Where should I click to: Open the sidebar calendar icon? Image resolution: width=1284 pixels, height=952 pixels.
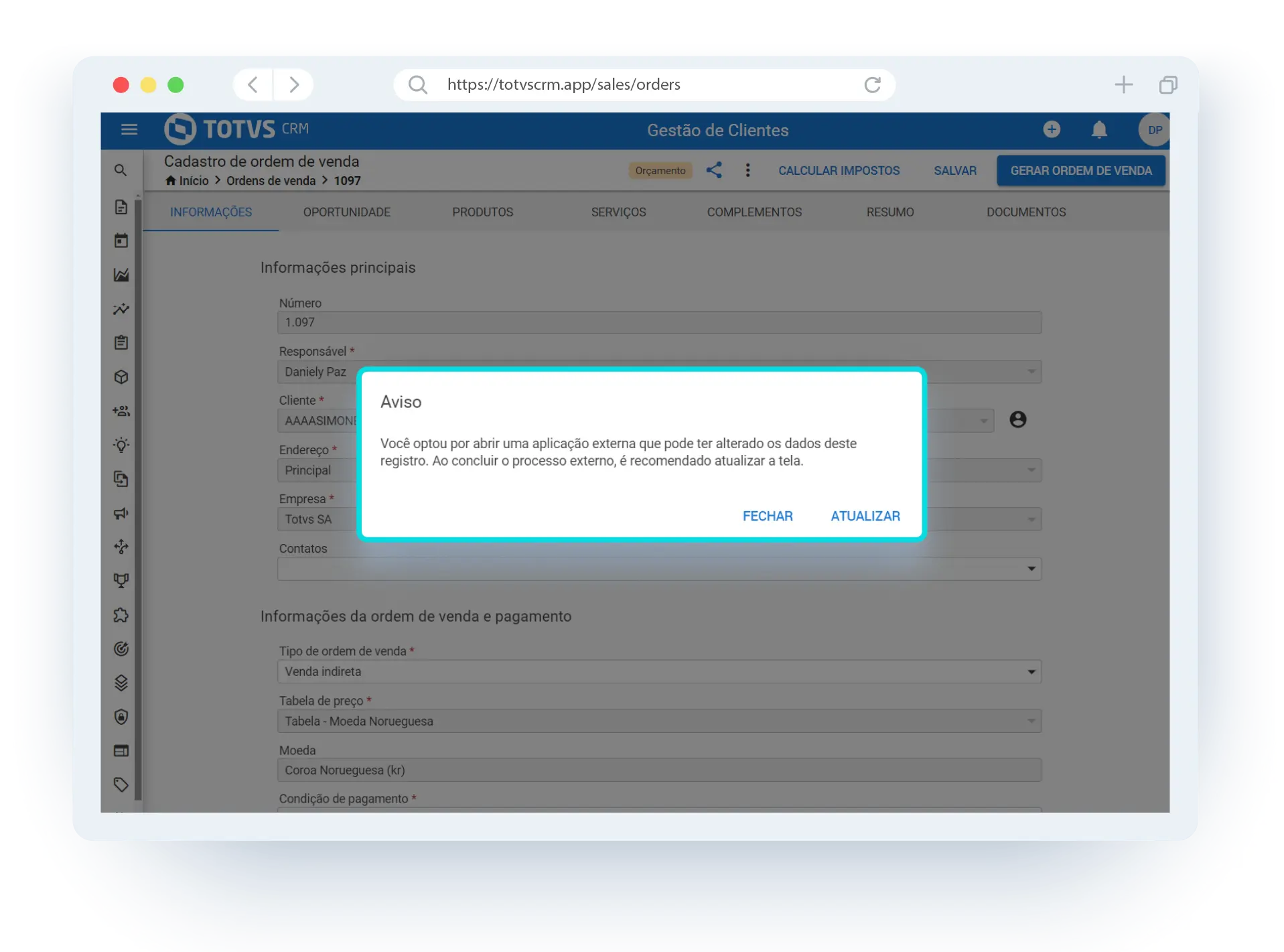[121, 241]
